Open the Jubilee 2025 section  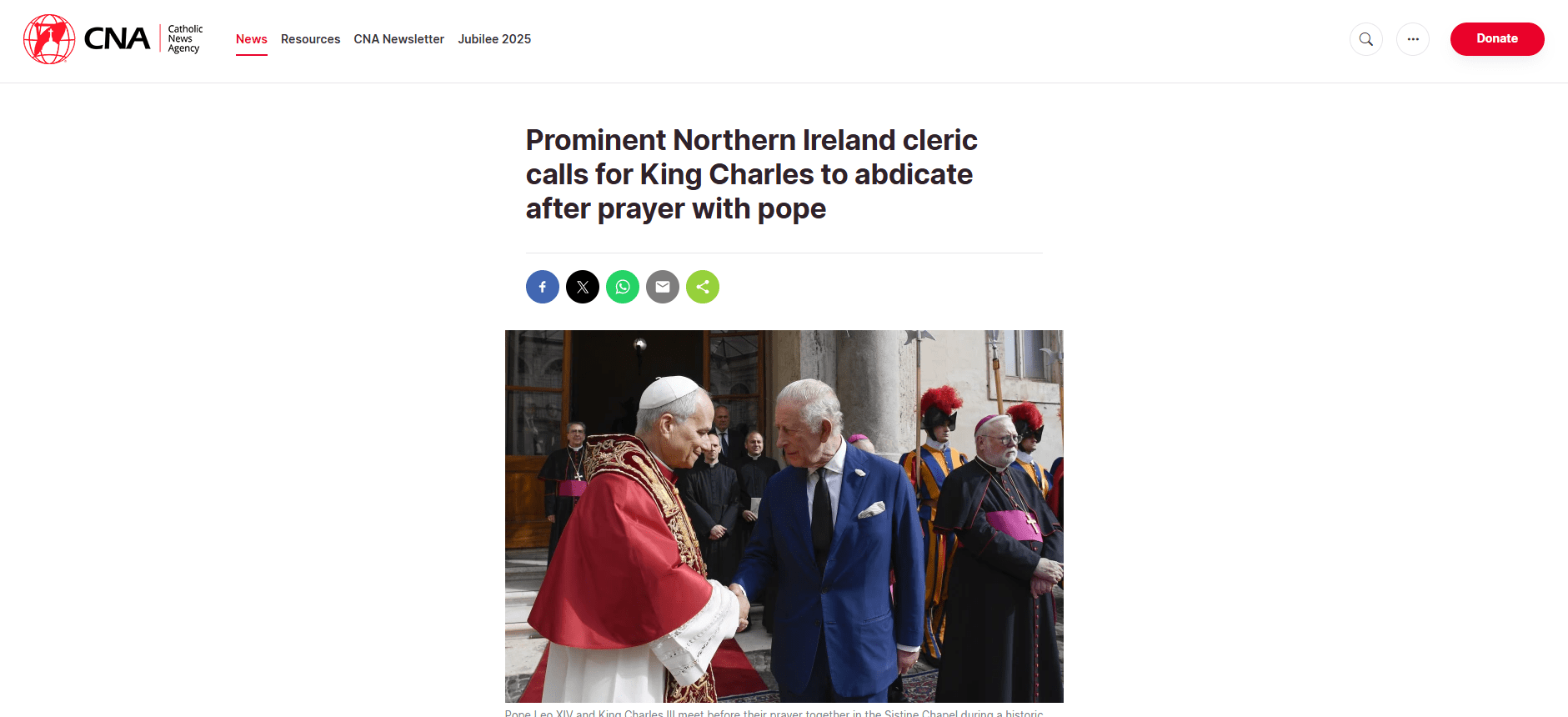(494, 39)
